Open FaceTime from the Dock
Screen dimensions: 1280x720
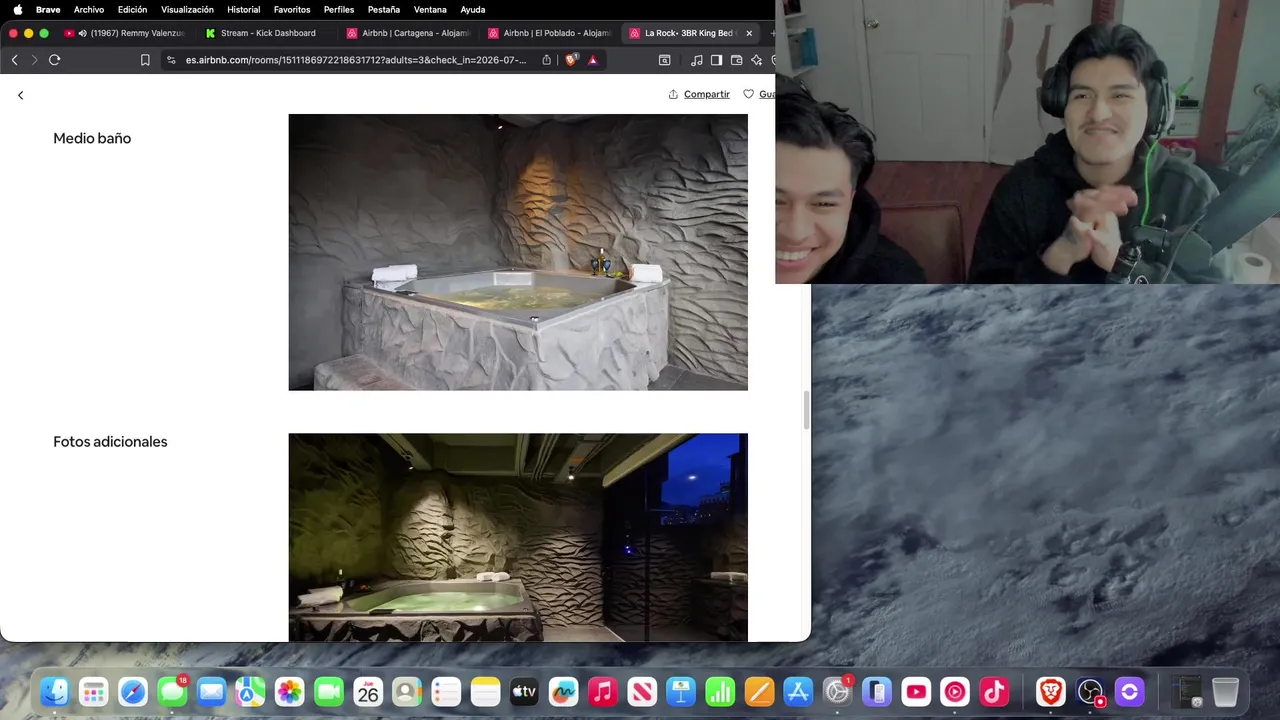point(329,692)
